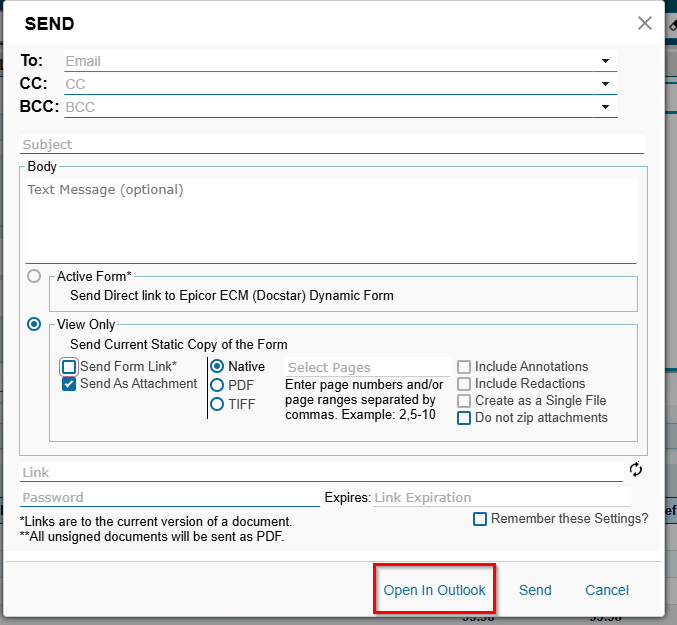Click the refresh link icon
Image resolution: width=677 pixels, height=625 pixels.
(635, 469)
